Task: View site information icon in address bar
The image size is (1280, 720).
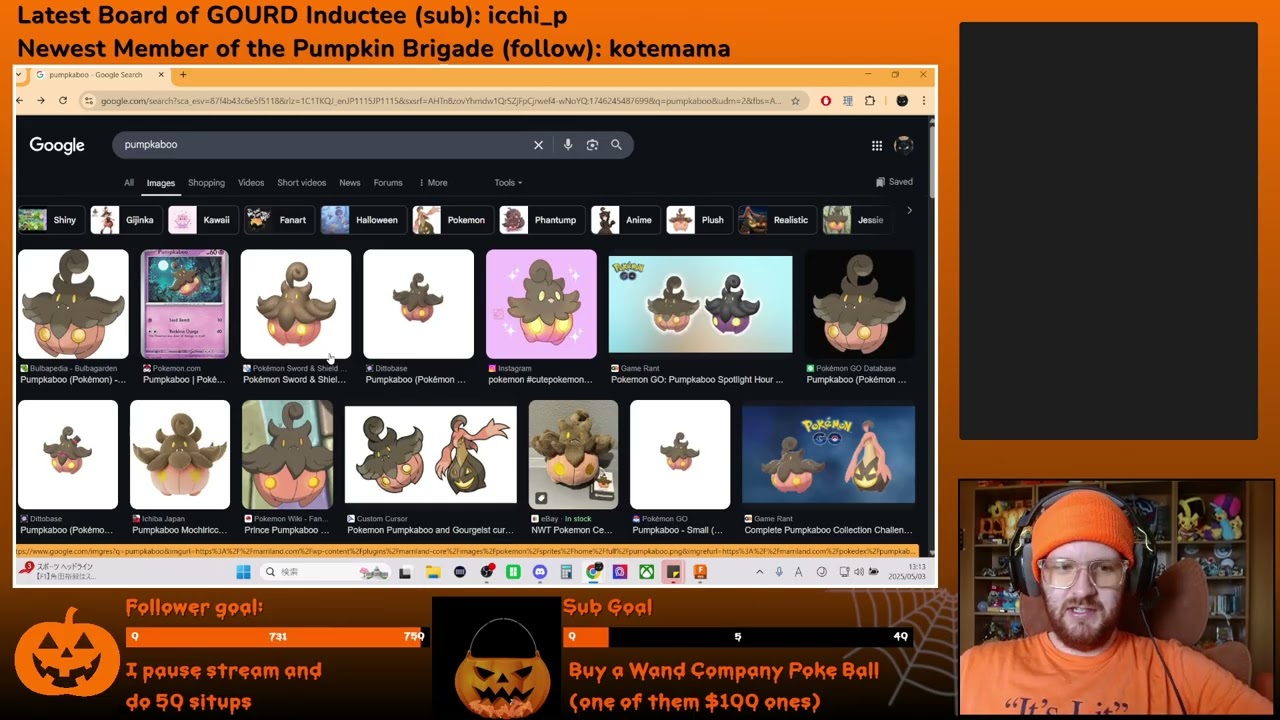Action: pos(89,101)
